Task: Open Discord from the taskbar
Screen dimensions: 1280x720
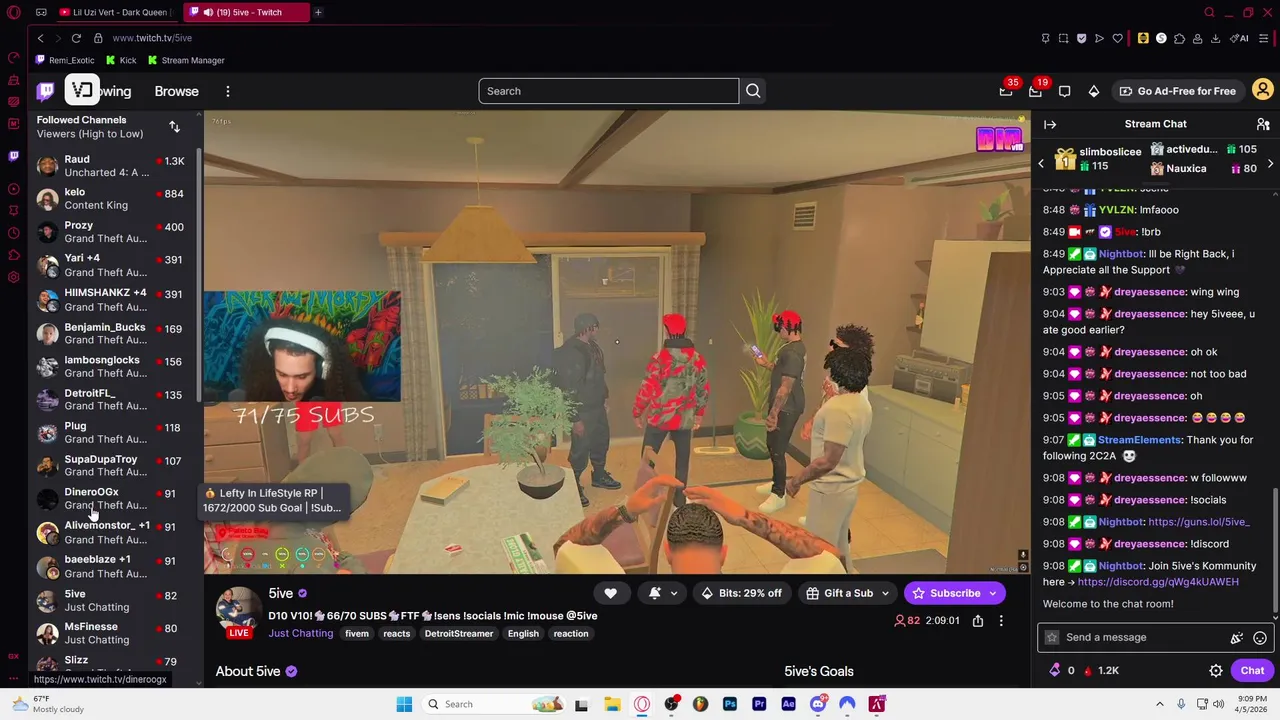Action: (818, 704)
